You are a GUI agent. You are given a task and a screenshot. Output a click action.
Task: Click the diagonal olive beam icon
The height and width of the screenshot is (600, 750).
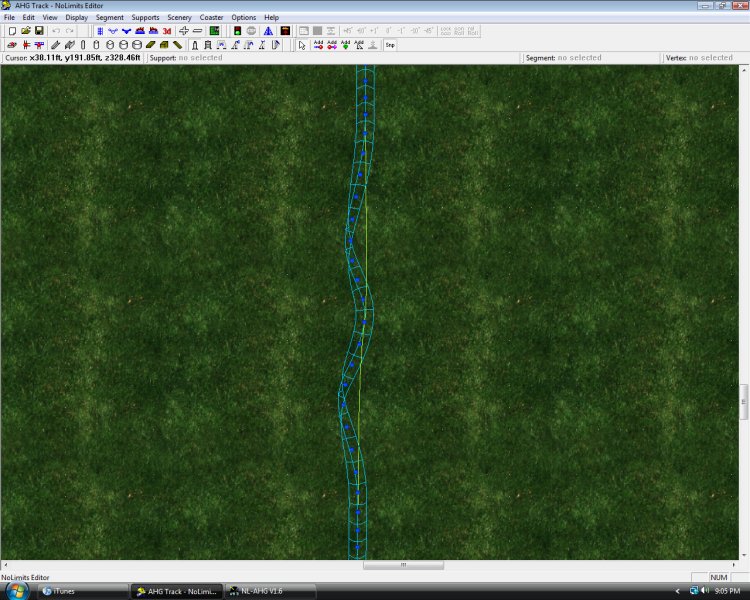[x=177, y=45]
